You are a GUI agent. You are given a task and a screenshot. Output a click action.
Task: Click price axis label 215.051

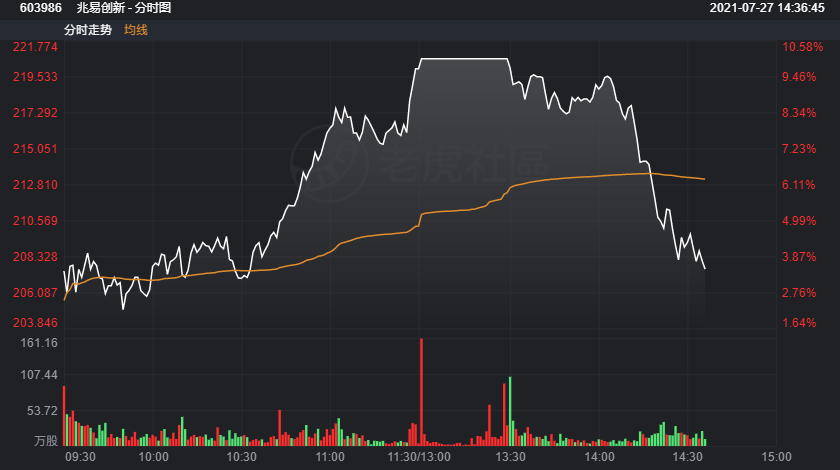tap(35, 149)
